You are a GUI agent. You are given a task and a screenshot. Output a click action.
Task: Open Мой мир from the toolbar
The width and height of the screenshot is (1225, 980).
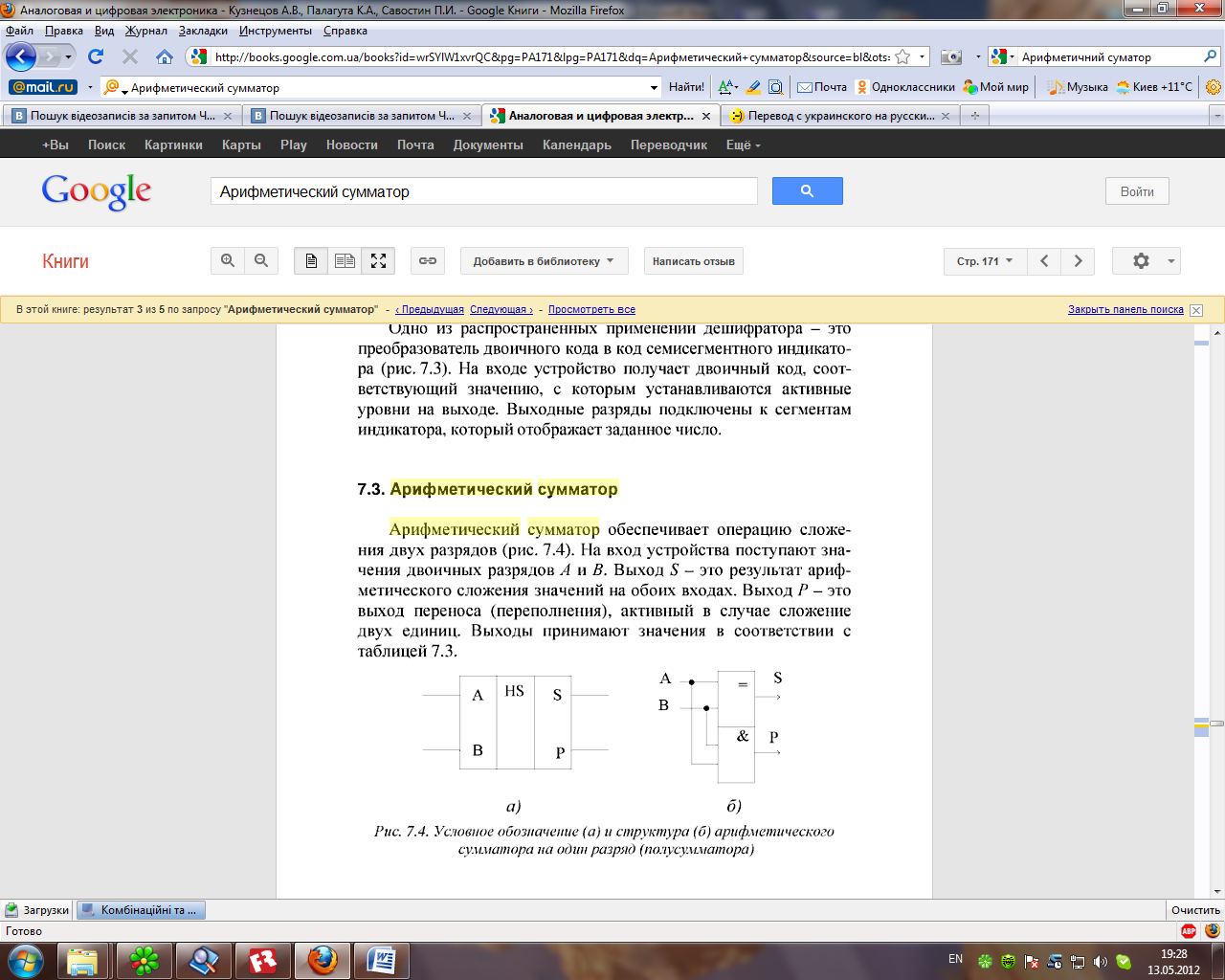(996, 87)
